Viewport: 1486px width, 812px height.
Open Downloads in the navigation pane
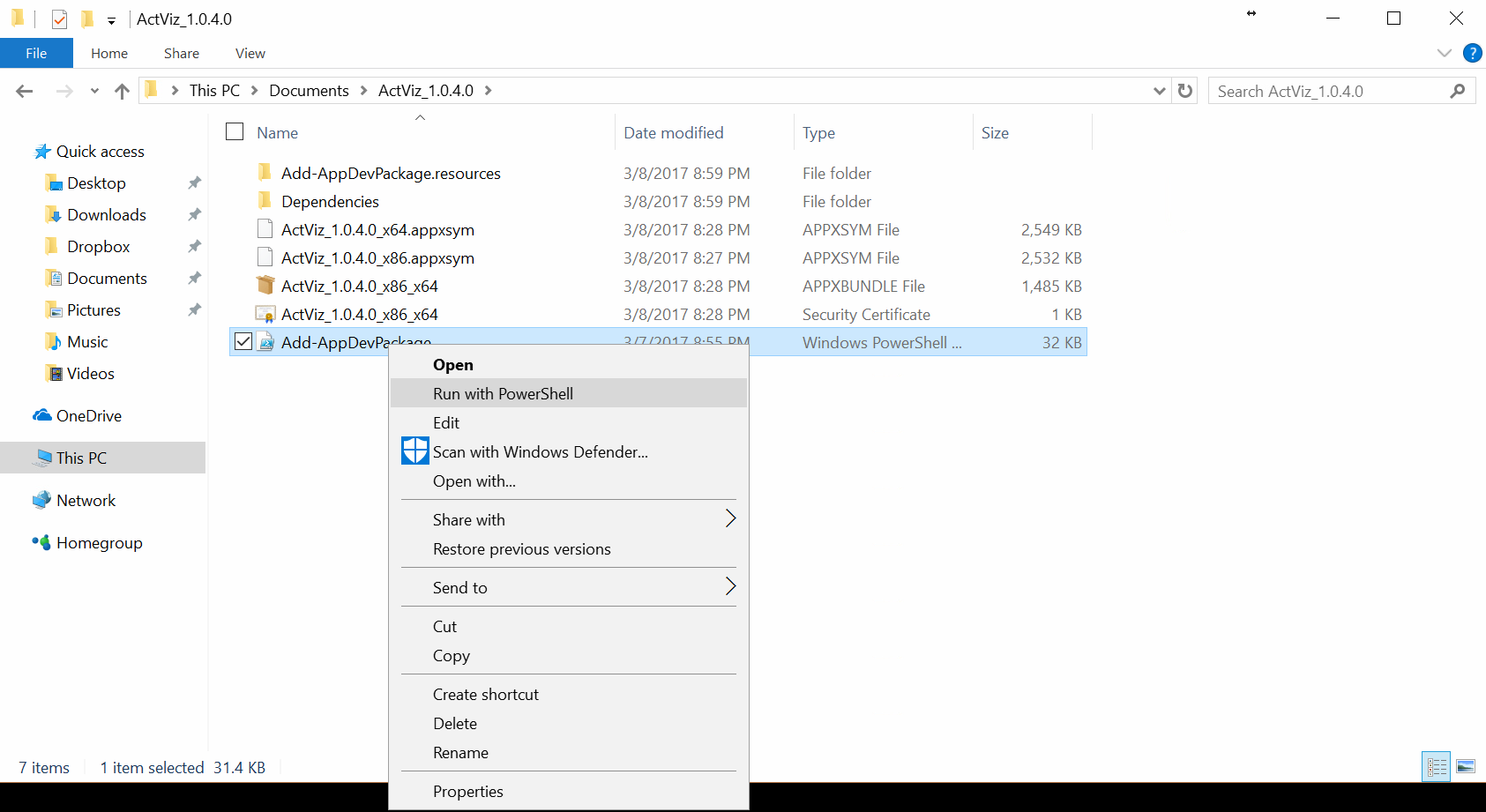point(106,215)
